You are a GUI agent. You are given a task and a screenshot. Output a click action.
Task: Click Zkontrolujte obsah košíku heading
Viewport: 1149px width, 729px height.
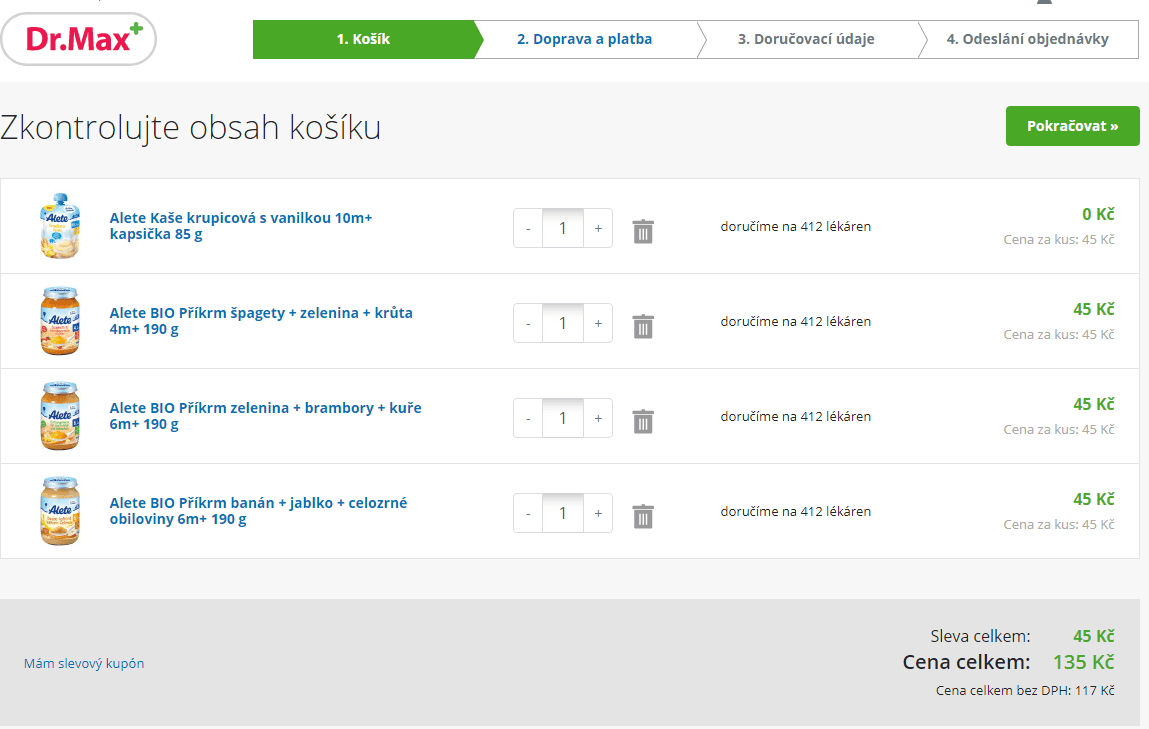[191, 127]
